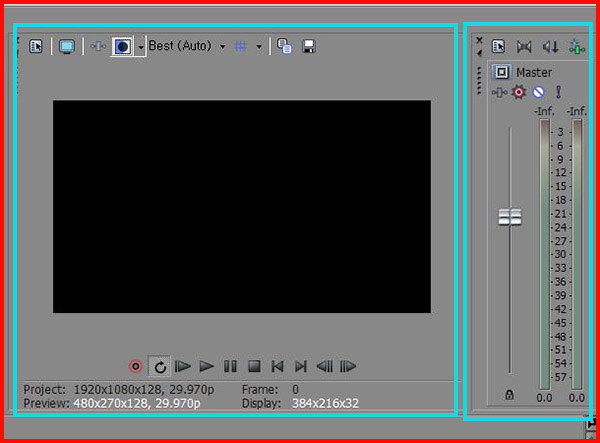This screenshot has height=443, width=600.
Task: Click Project: 1920x1080x128, 29.970p text
Action: click(119, 389)
